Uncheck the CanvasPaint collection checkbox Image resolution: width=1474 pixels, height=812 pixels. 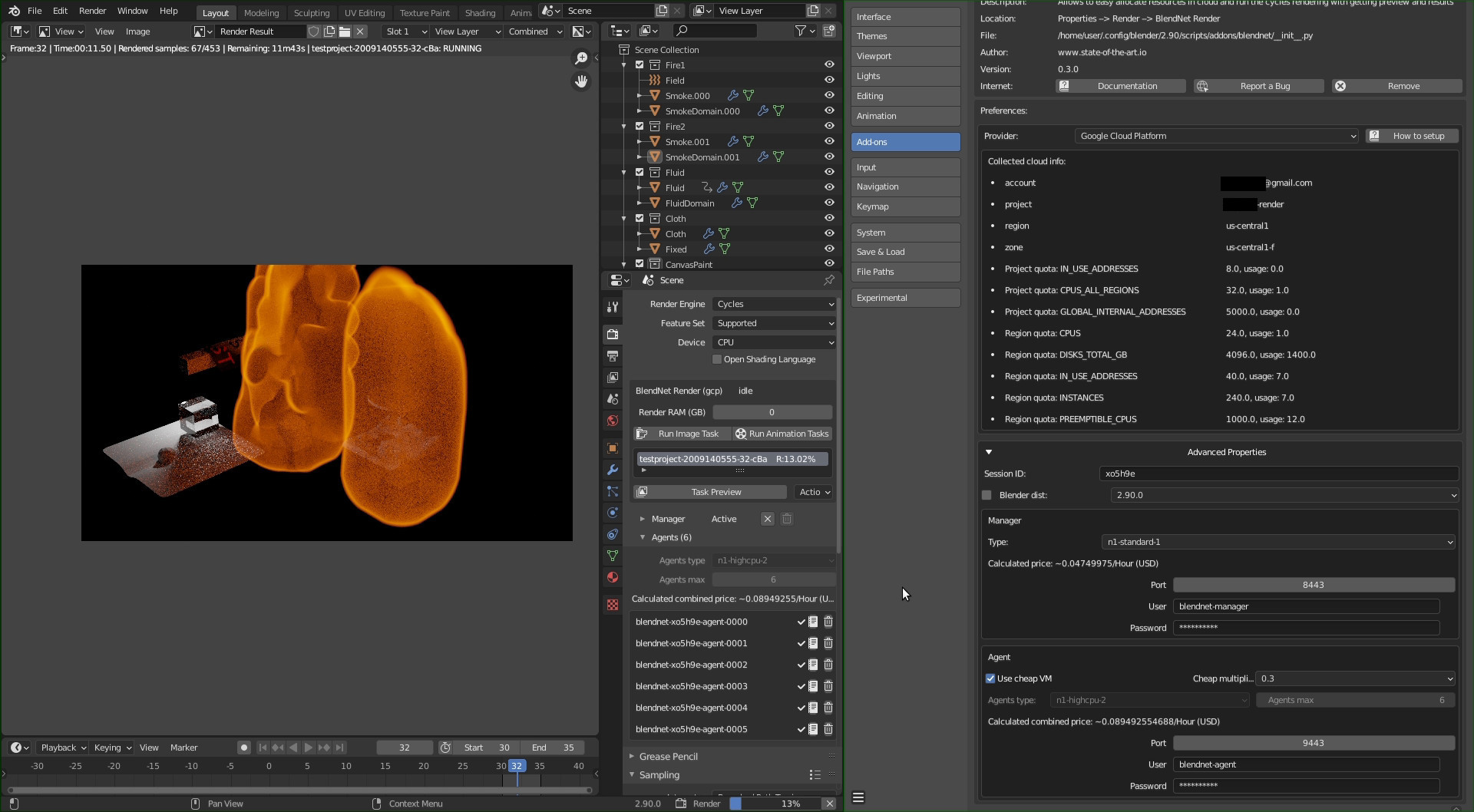tap(640, 264)
